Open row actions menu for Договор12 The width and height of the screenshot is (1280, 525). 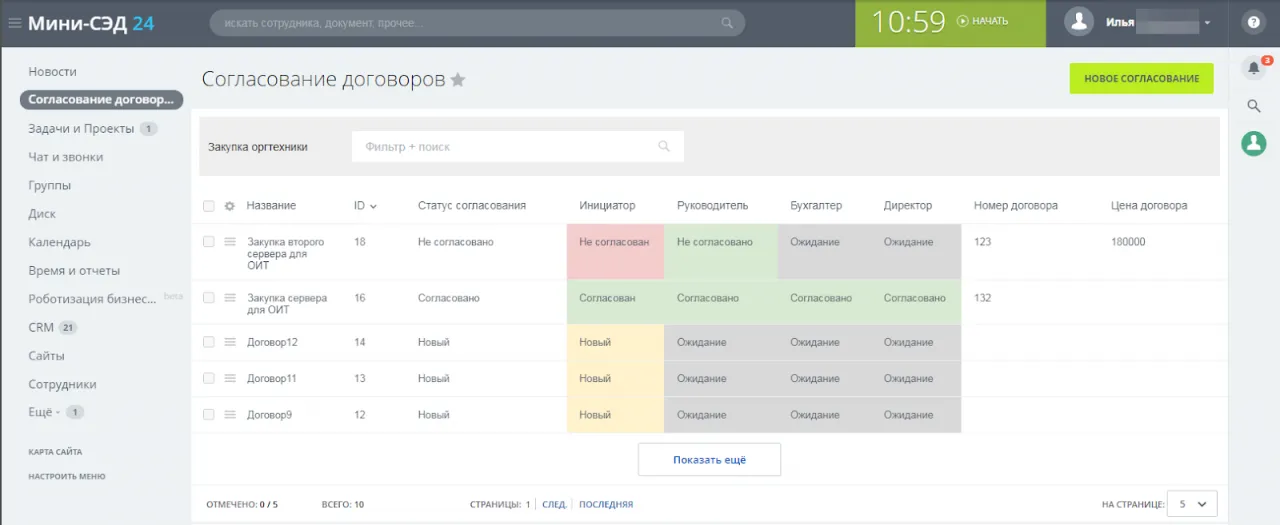[230, 342]
